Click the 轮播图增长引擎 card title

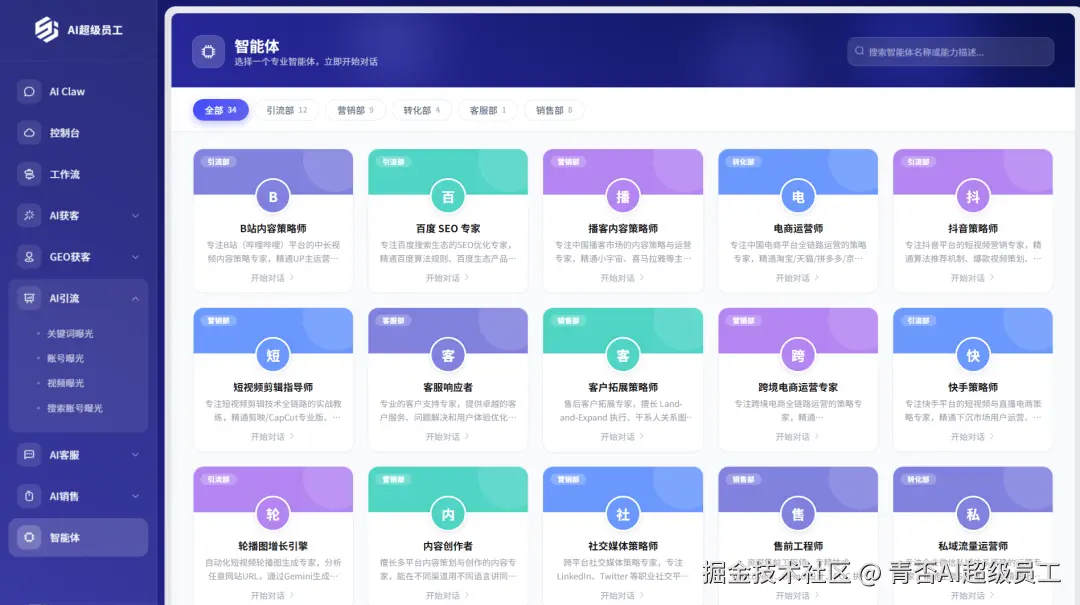273,546
